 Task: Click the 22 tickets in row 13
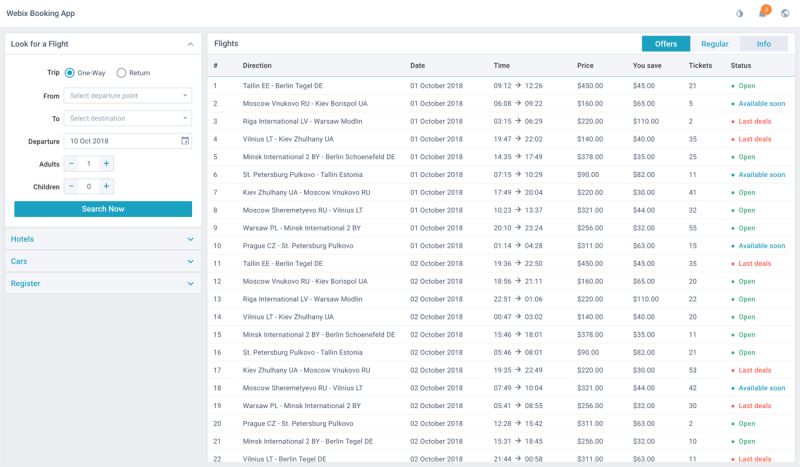692,299
